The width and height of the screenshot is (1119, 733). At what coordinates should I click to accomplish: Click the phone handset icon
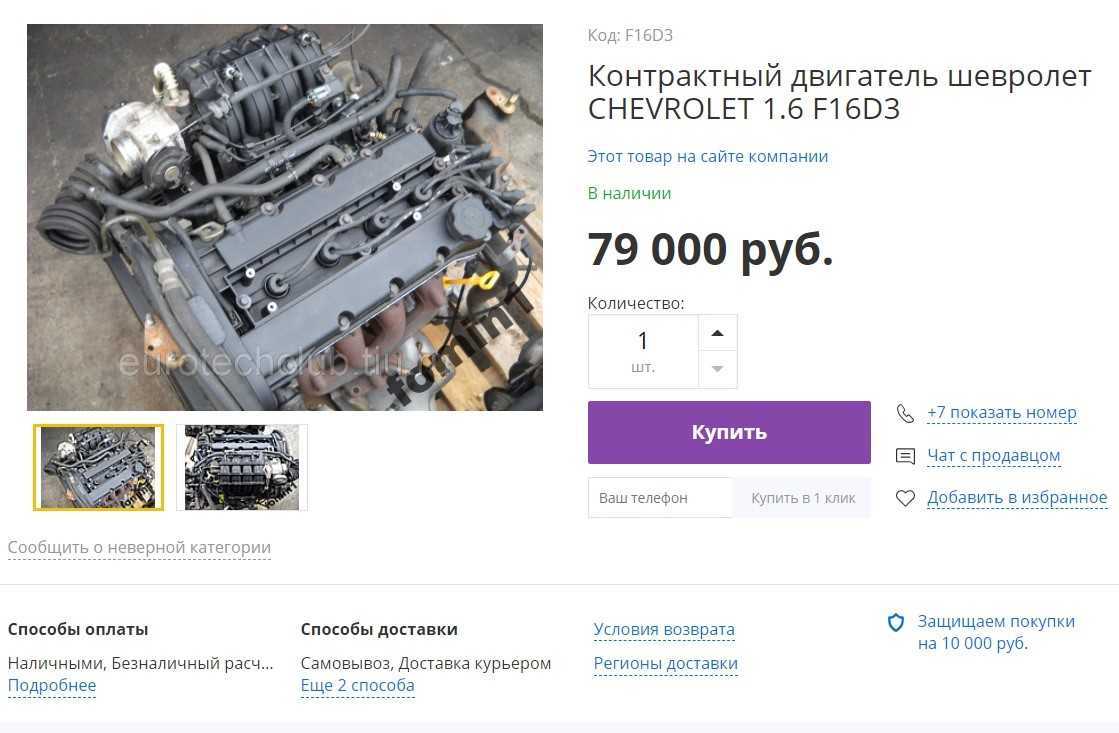point(905,413)
